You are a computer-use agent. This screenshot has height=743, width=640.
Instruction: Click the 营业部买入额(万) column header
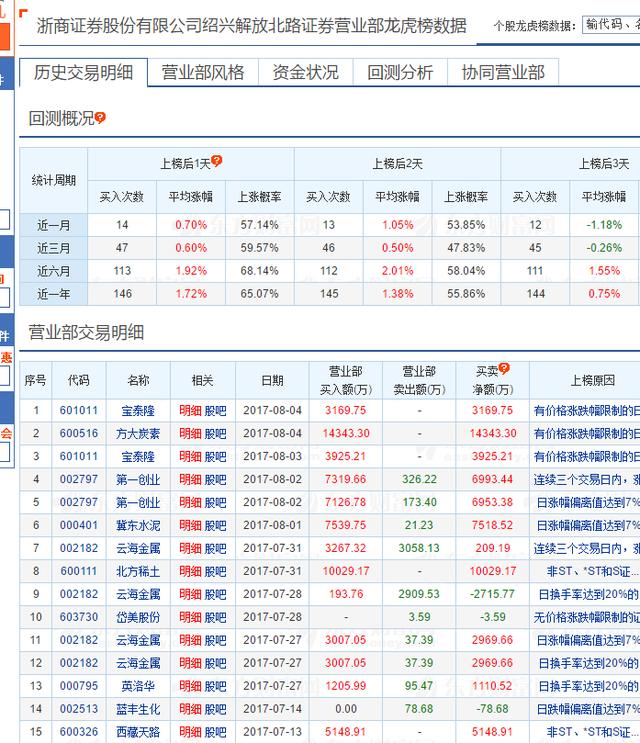(346, 380)
